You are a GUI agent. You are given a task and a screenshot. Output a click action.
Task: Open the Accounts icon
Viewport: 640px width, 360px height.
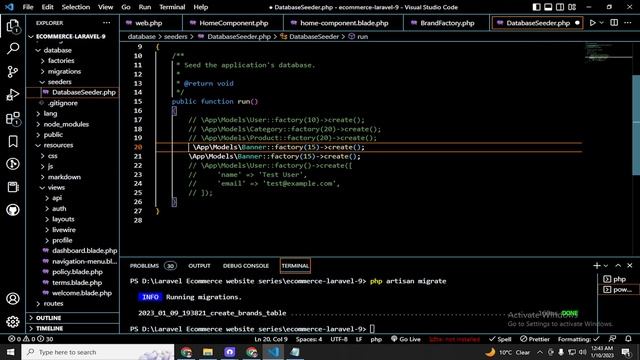click(x=13, y=299)
